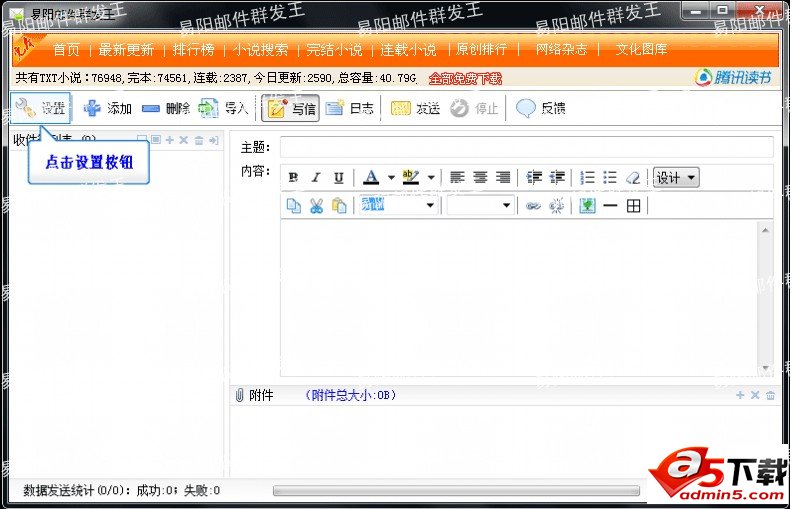793x509 pixels.
Task: Open the 排行榜 banner tab
Action: [194, 50]
